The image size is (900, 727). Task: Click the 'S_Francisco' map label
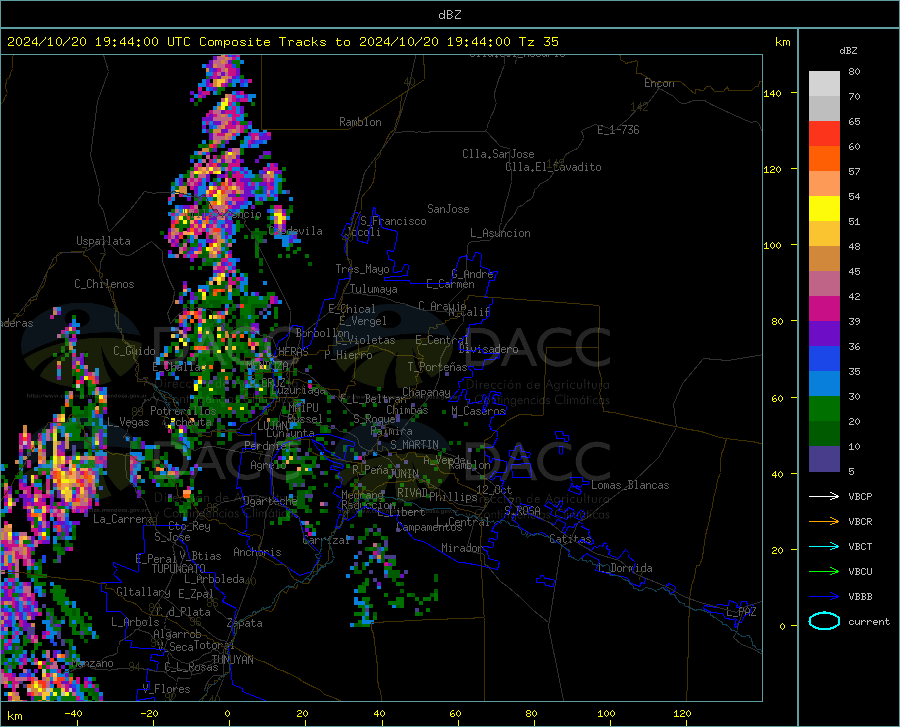pyautogui.click(x=393, y=221)
